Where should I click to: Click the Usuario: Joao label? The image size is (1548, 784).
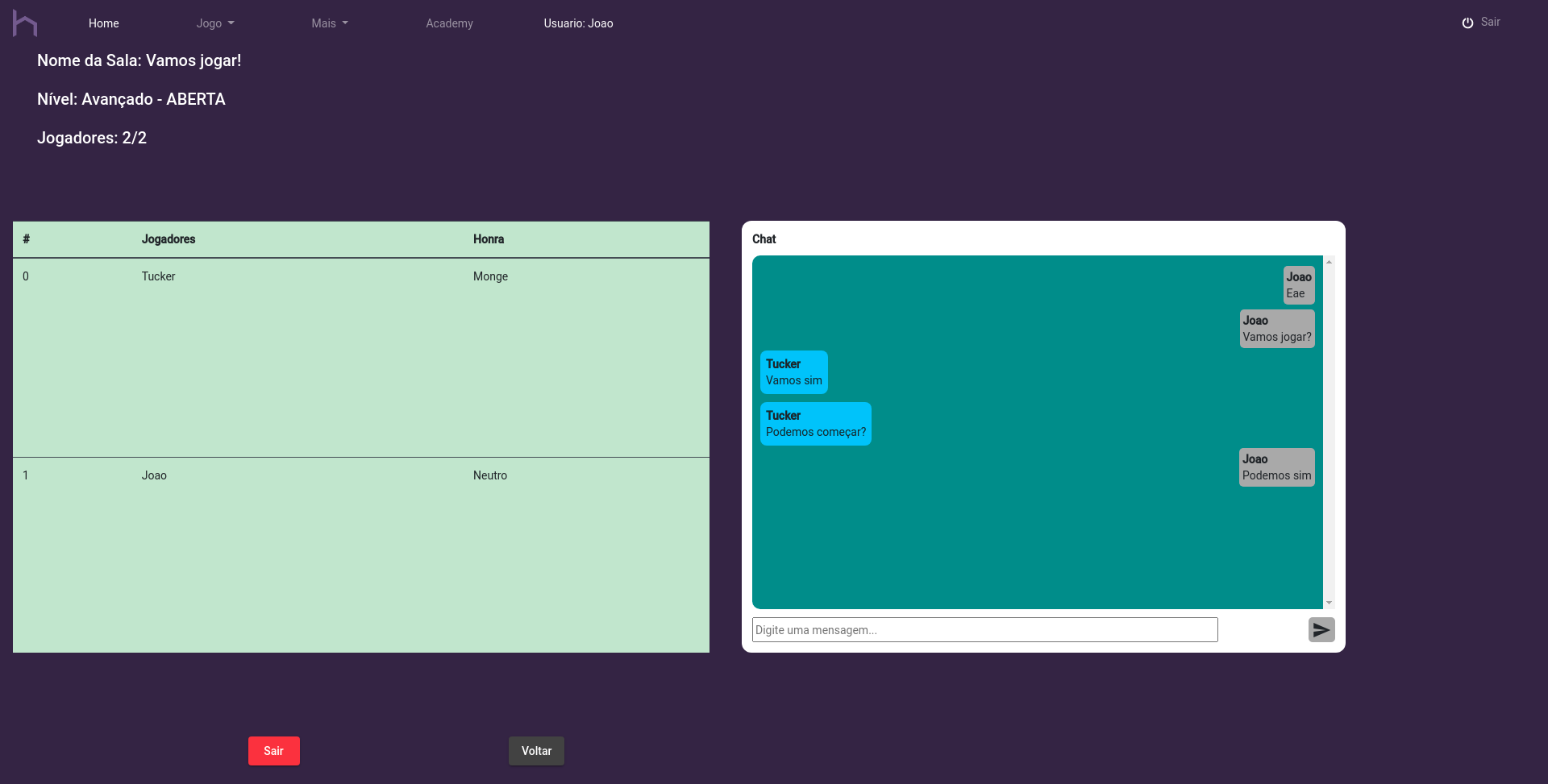coord(578,23)
